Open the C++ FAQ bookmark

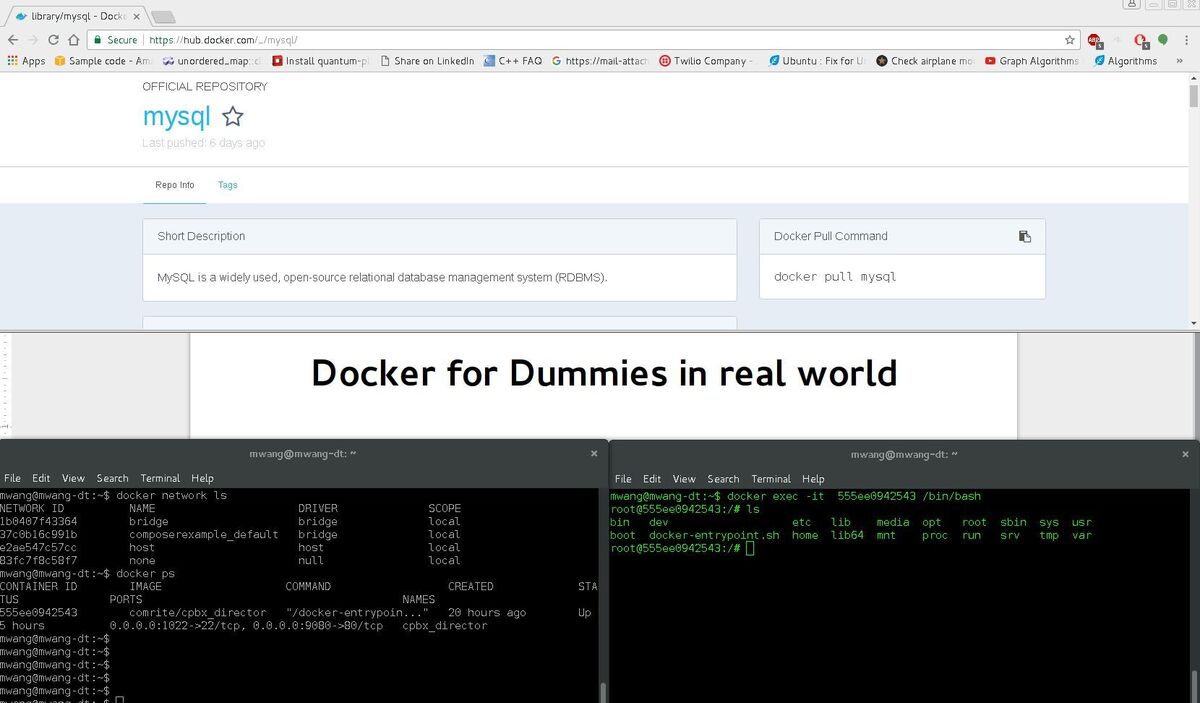tap(512, 61)
